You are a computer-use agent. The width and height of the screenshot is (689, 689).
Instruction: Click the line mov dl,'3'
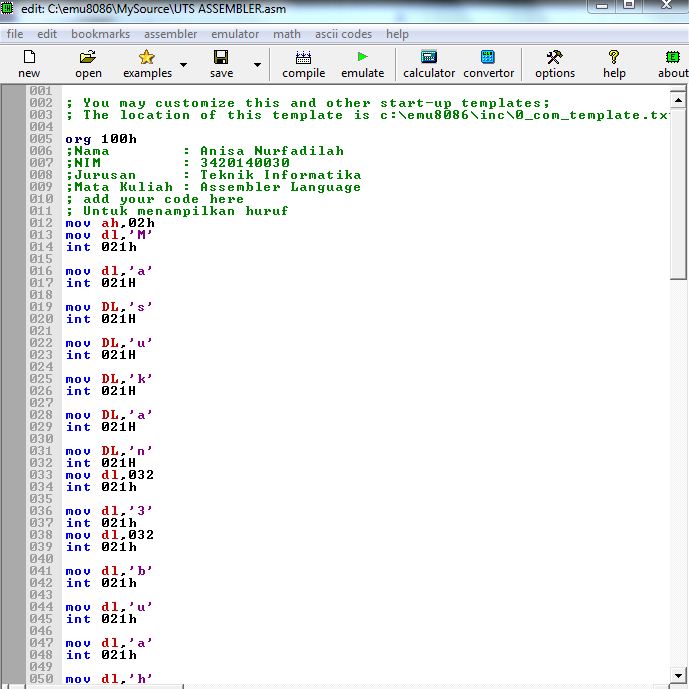109,511
